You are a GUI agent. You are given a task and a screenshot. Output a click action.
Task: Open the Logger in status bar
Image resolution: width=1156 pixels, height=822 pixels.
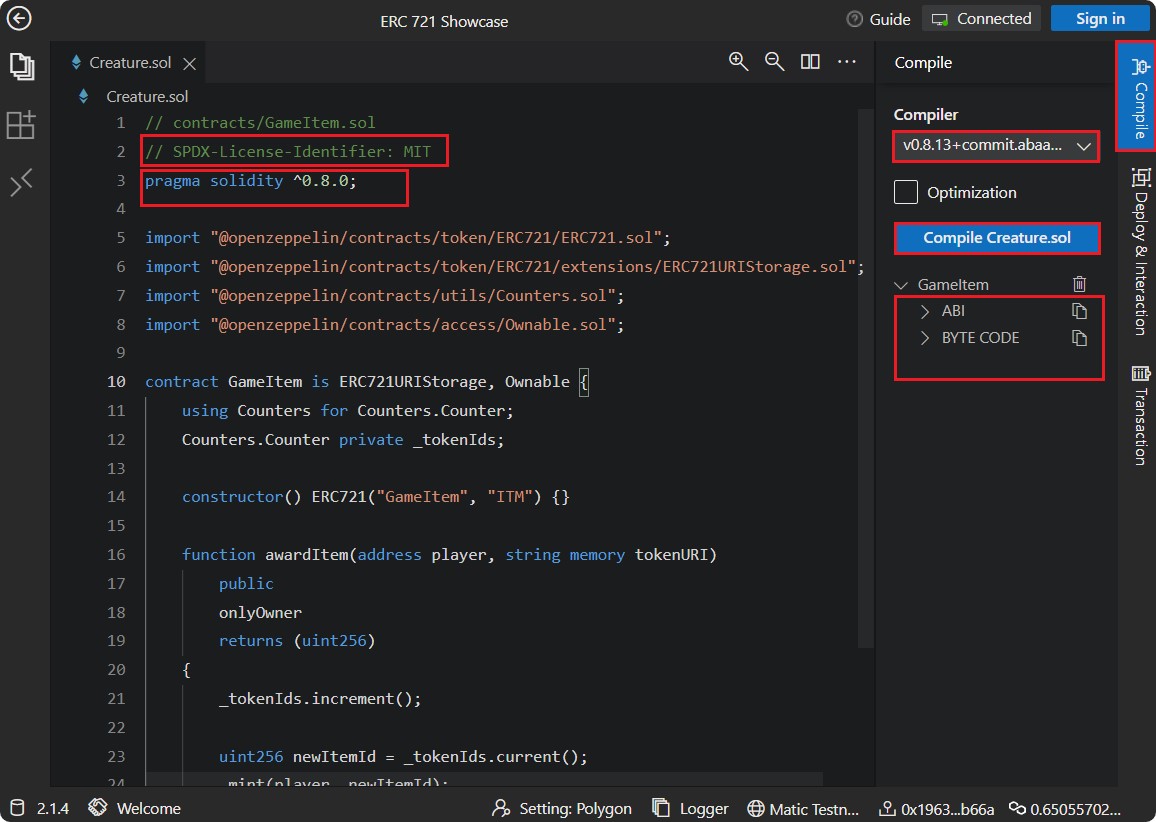690,808
